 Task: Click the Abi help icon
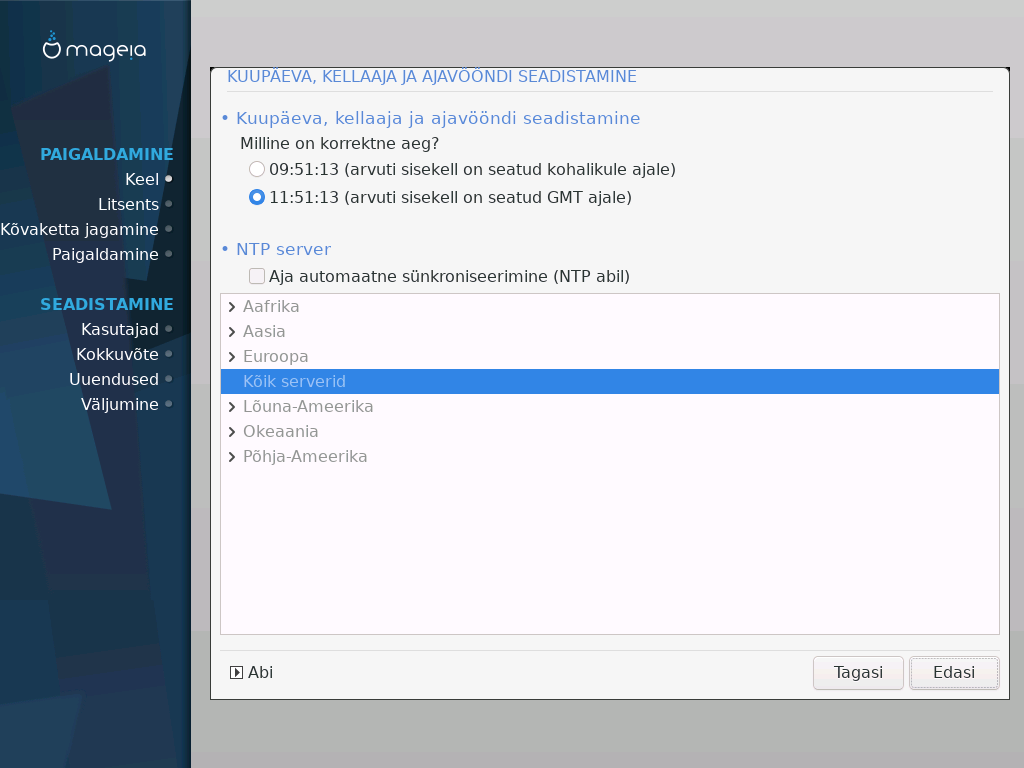click(x=237, y=673)
